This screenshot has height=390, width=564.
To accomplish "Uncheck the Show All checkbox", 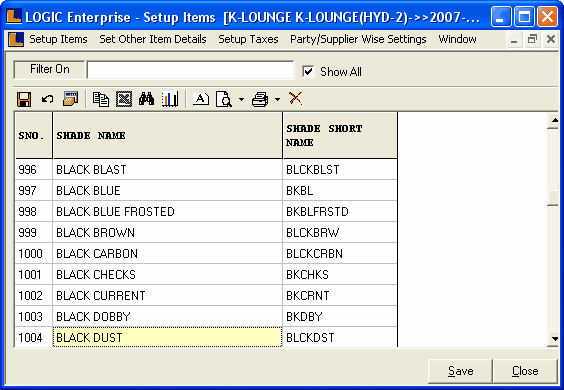I will 308,71.
